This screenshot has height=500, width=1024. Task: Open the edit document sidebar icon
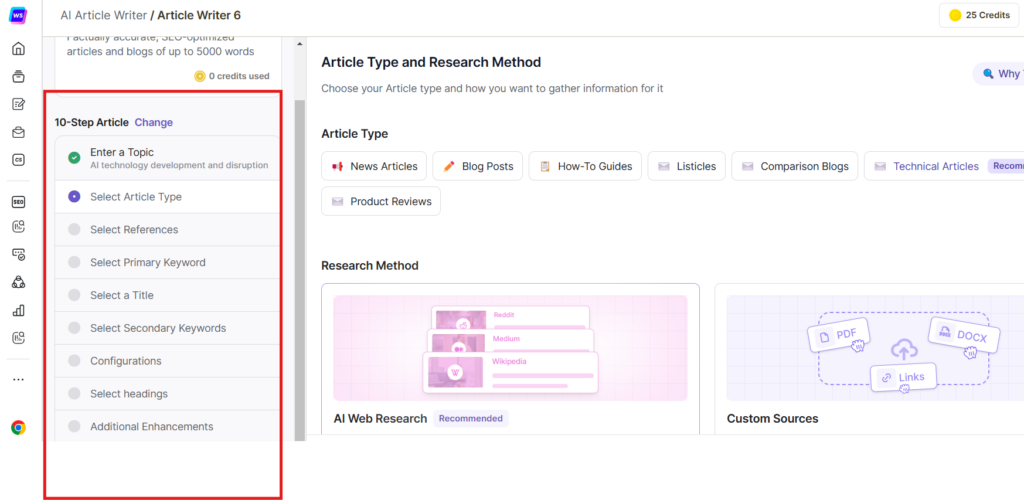coord(18,104)
